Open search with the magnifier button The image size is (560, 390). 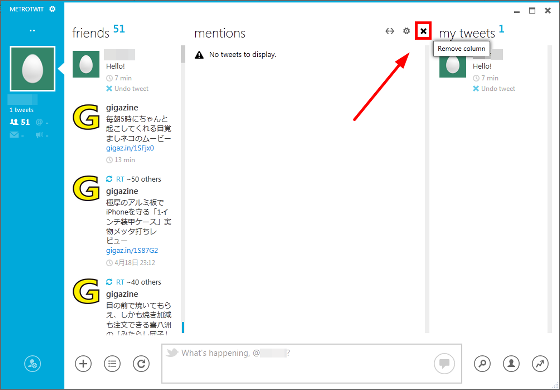click(x=482, y=364)
